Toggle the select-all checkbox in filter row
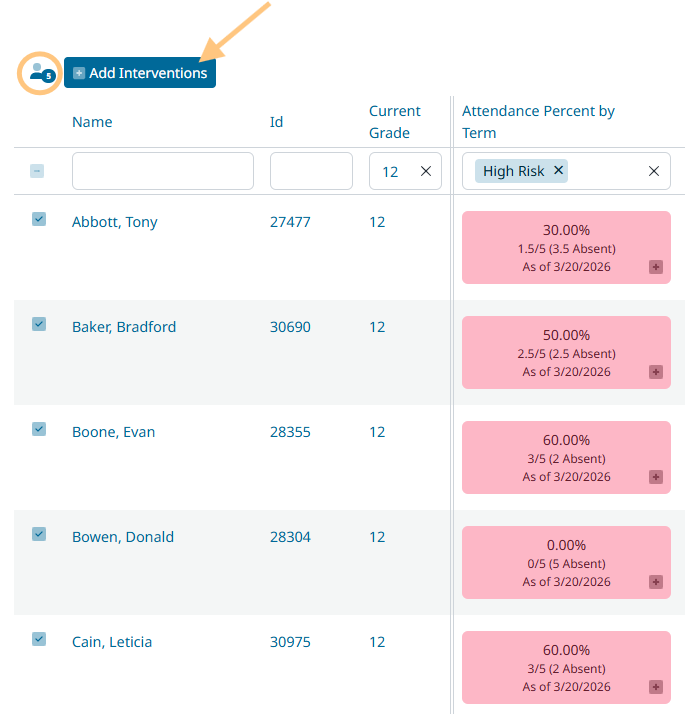 37,171
